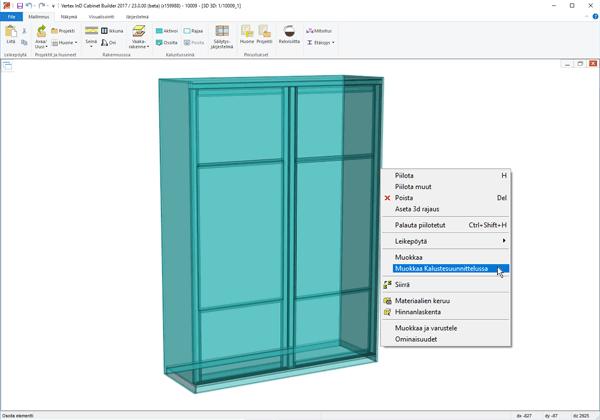Switch to the Näkymä ribbon tab

coord(68,17)
